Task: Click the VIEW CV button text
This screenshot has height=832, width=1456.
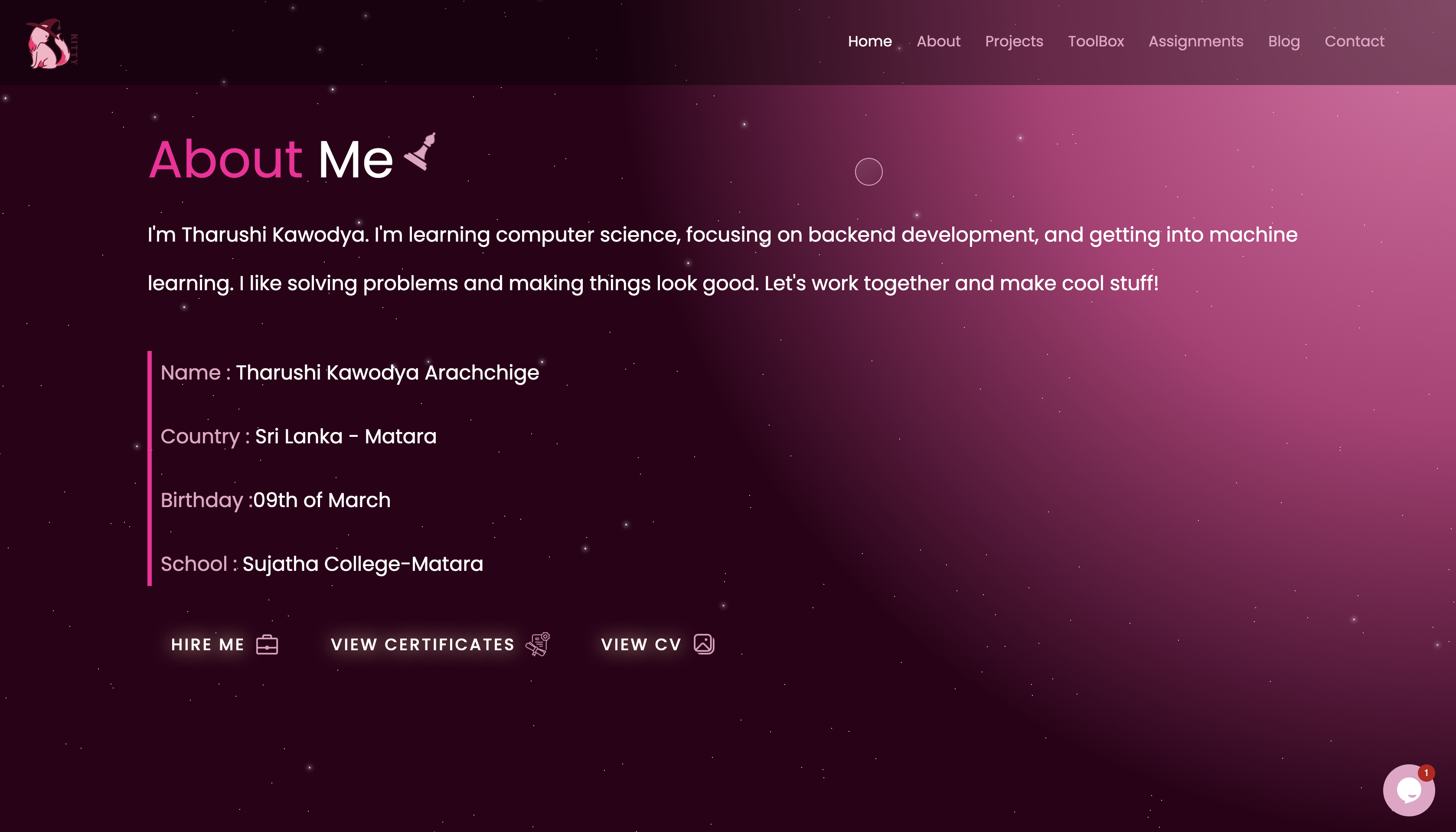Action: 641,645
